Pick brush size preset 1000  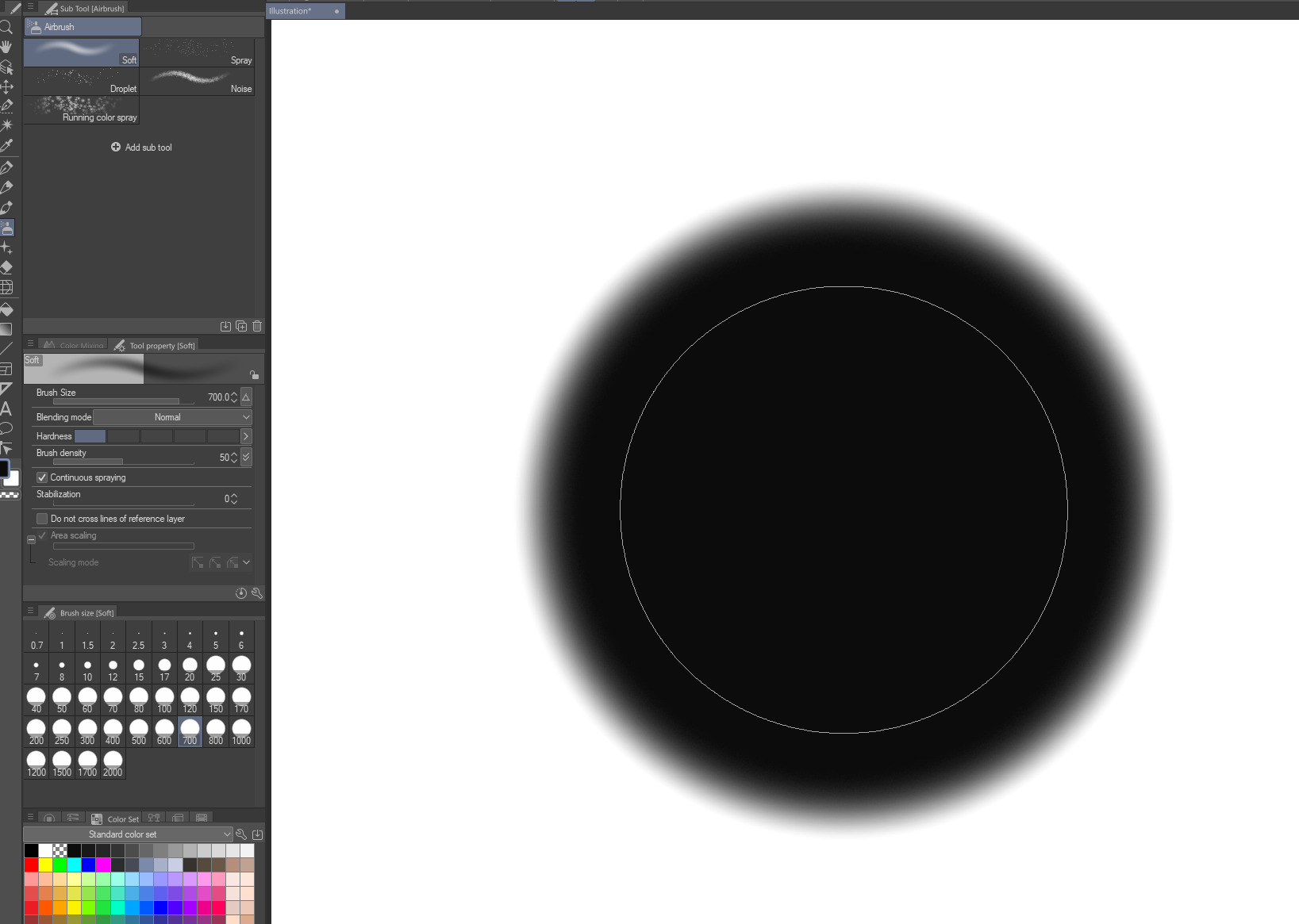pos(241,732)
